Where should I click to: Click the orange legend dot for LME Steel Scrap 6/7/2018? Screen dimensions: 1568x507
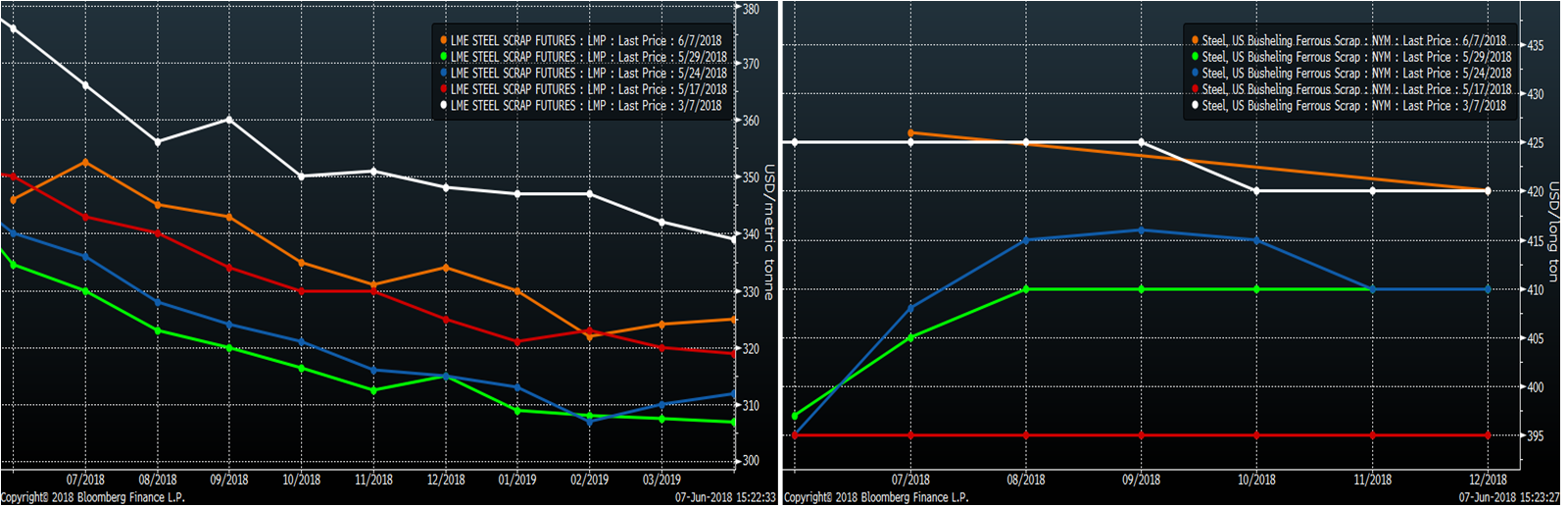[x=443, y=41]
